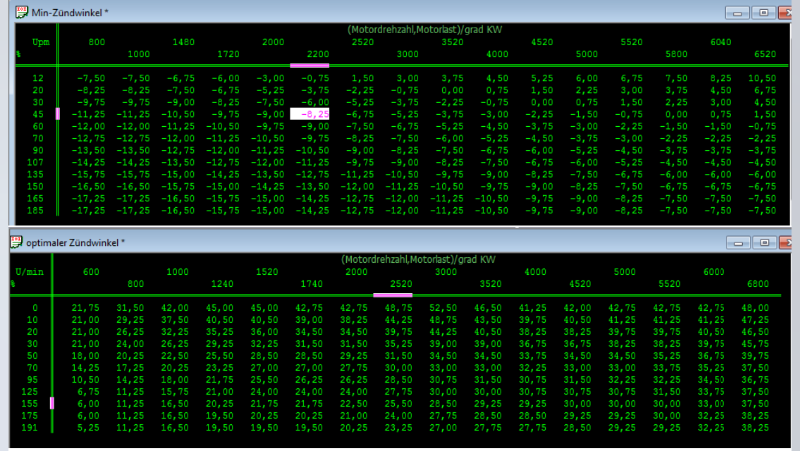Minimize the Min-Zündwinkel window
The height and width of the screenshot is (451, 800).
click(x=739, y=13)
